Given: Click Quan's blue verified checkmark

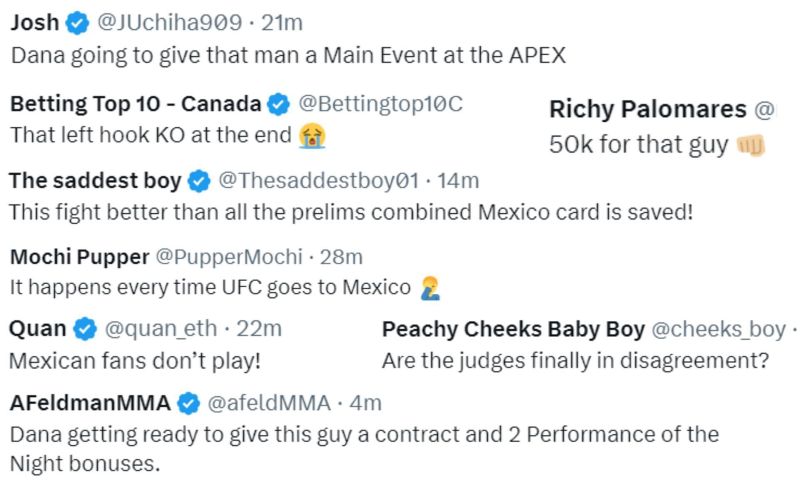Looking at the screenshot, I should (x=85, y=328).
